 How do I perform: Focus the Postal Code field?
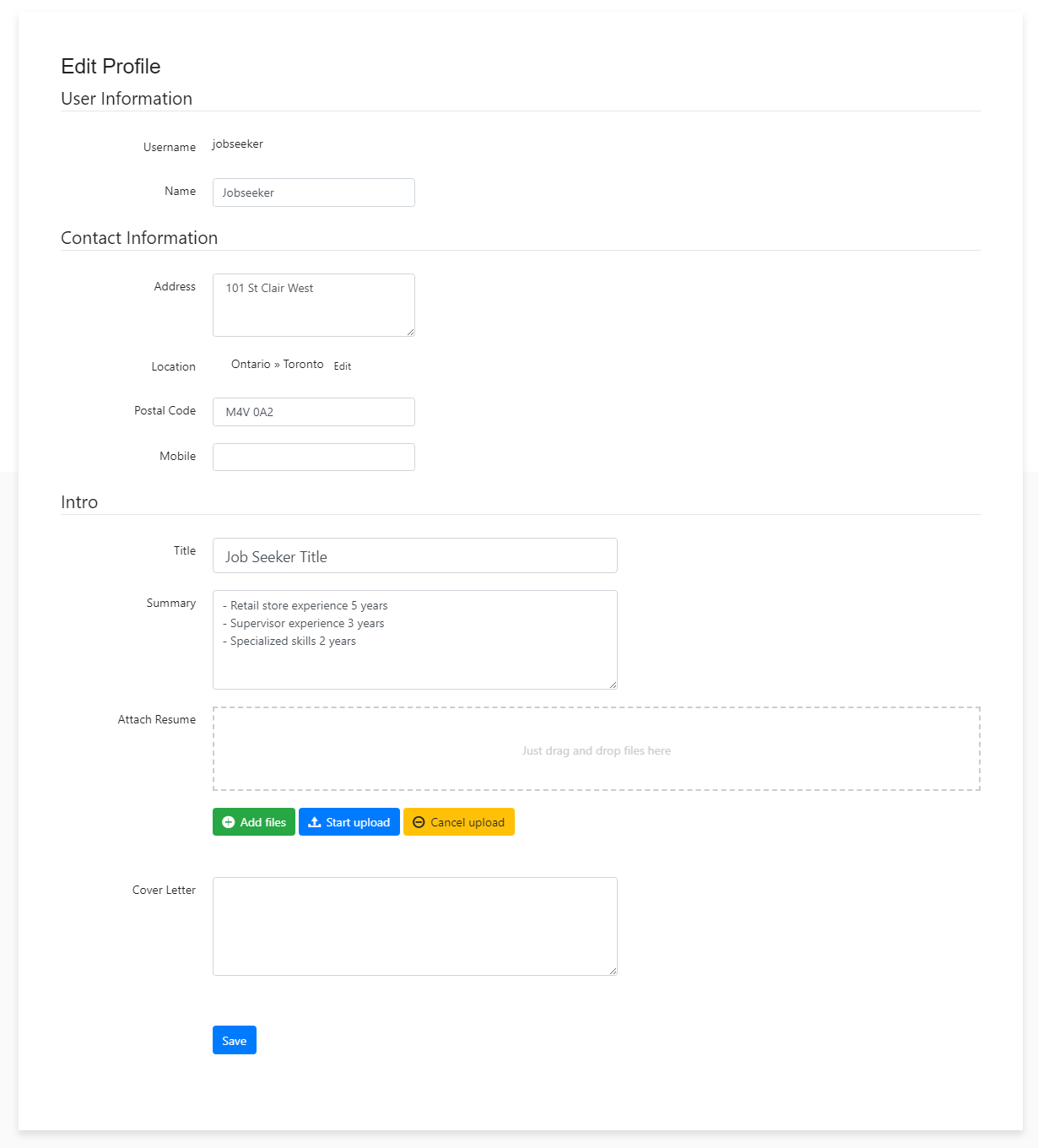point(313,412)
